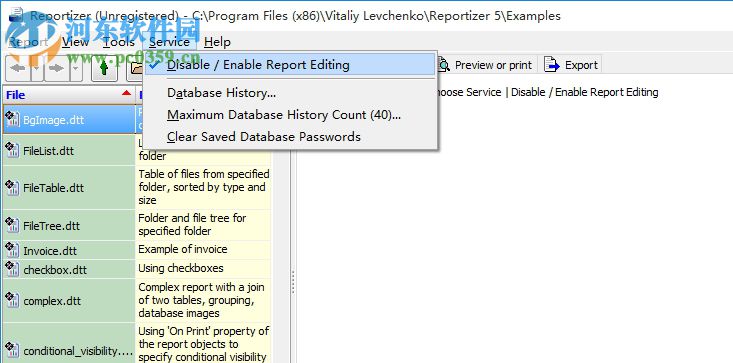The width and height of the screenshot is (733, 363).
Task: Click the red sort arrow in File header
Action: 126,93
